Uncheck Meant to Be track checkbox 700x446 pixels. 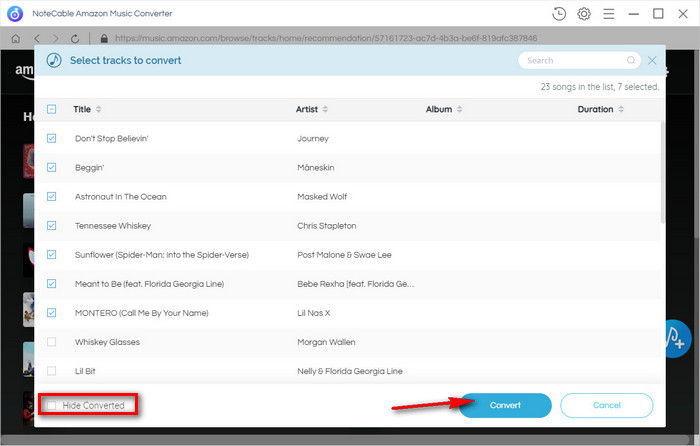coord(51,283)
